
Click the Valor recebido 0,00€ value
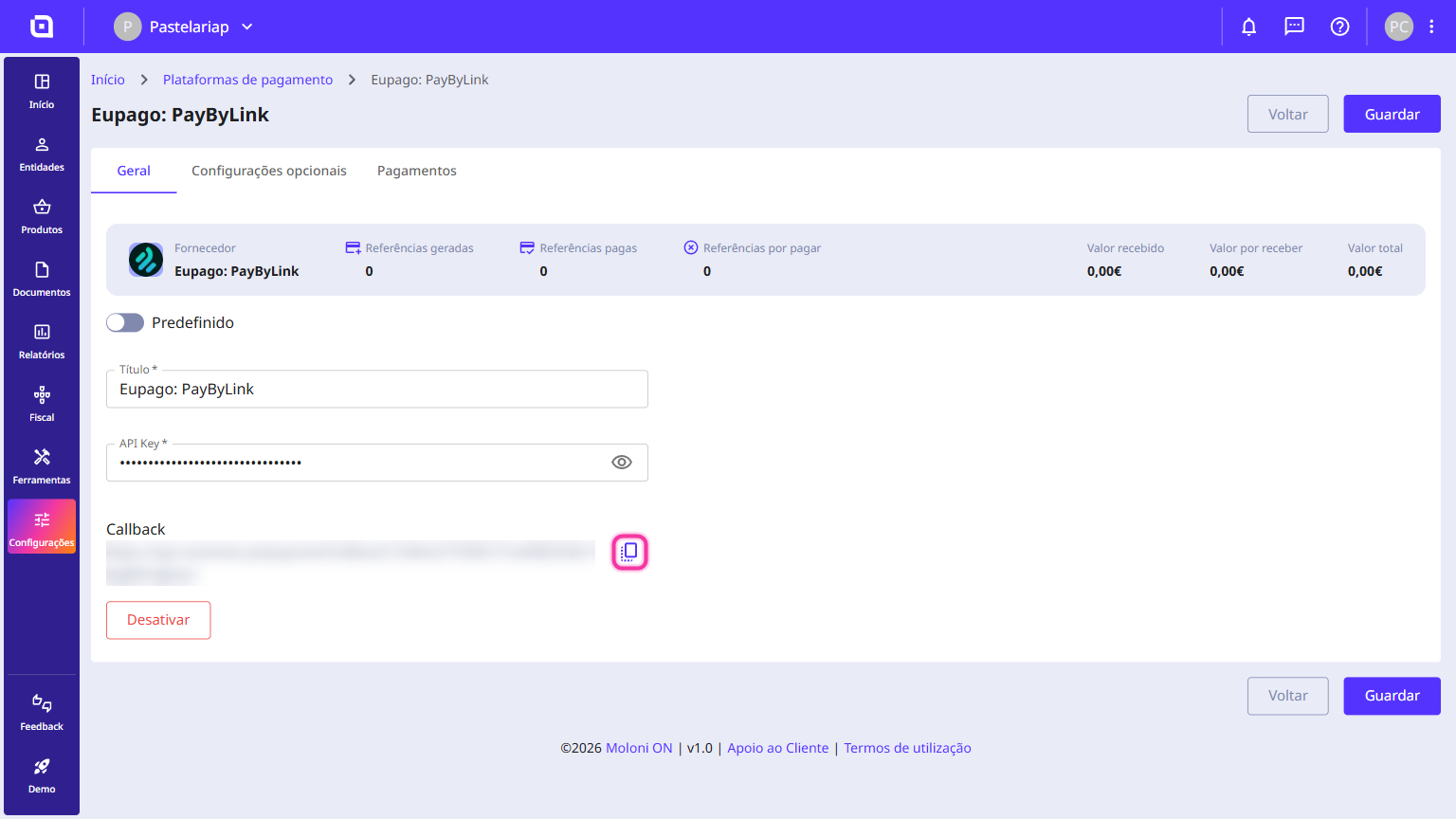[x=1104, y=271]
